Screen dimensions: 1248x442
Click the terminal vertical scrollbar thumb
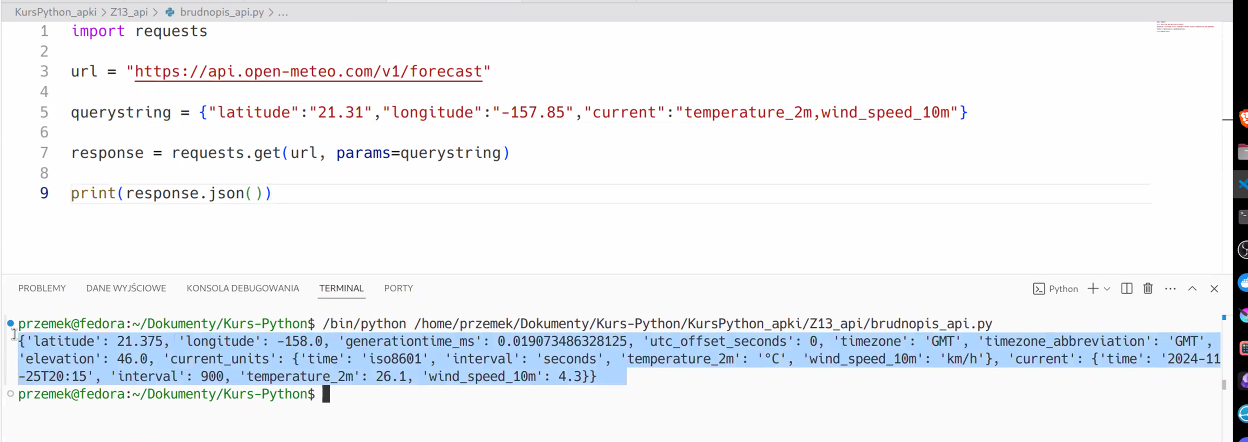point(1225,385)
